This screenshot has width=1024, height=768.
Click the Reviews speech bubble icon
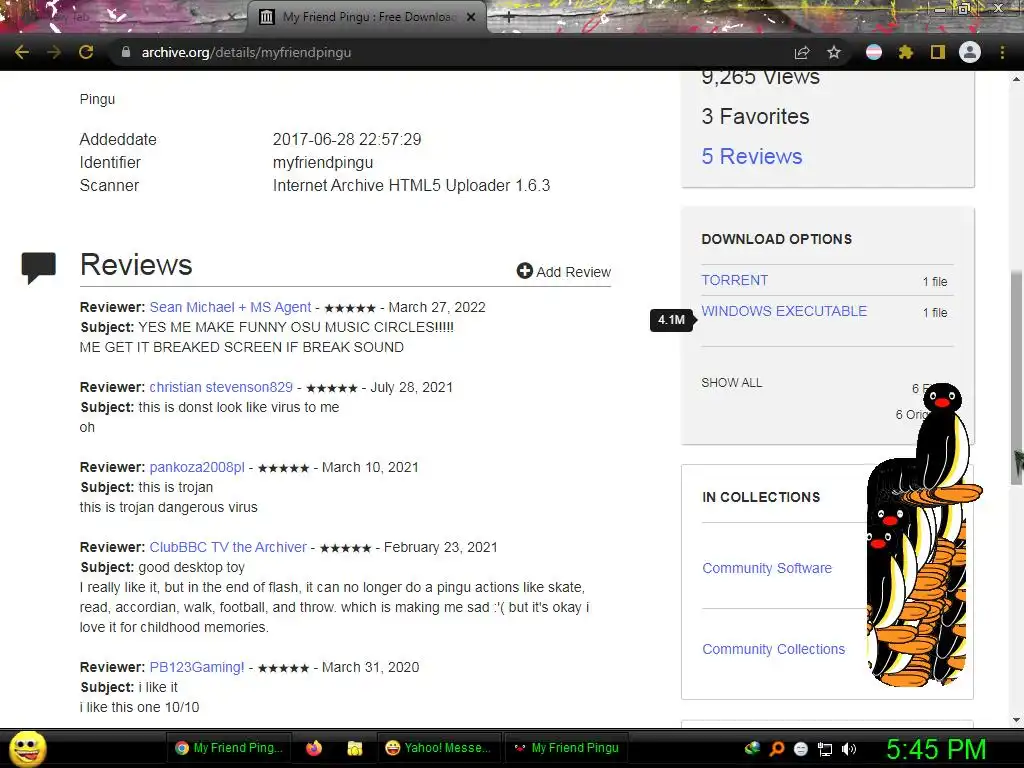pyautogui.click(x=39, y=267)
